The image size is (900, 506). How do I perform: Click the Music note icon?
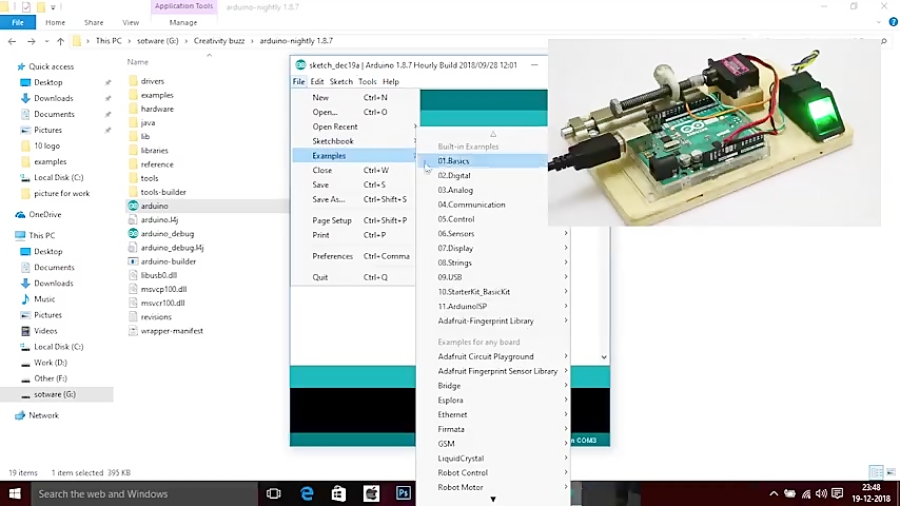pos(25,299)
